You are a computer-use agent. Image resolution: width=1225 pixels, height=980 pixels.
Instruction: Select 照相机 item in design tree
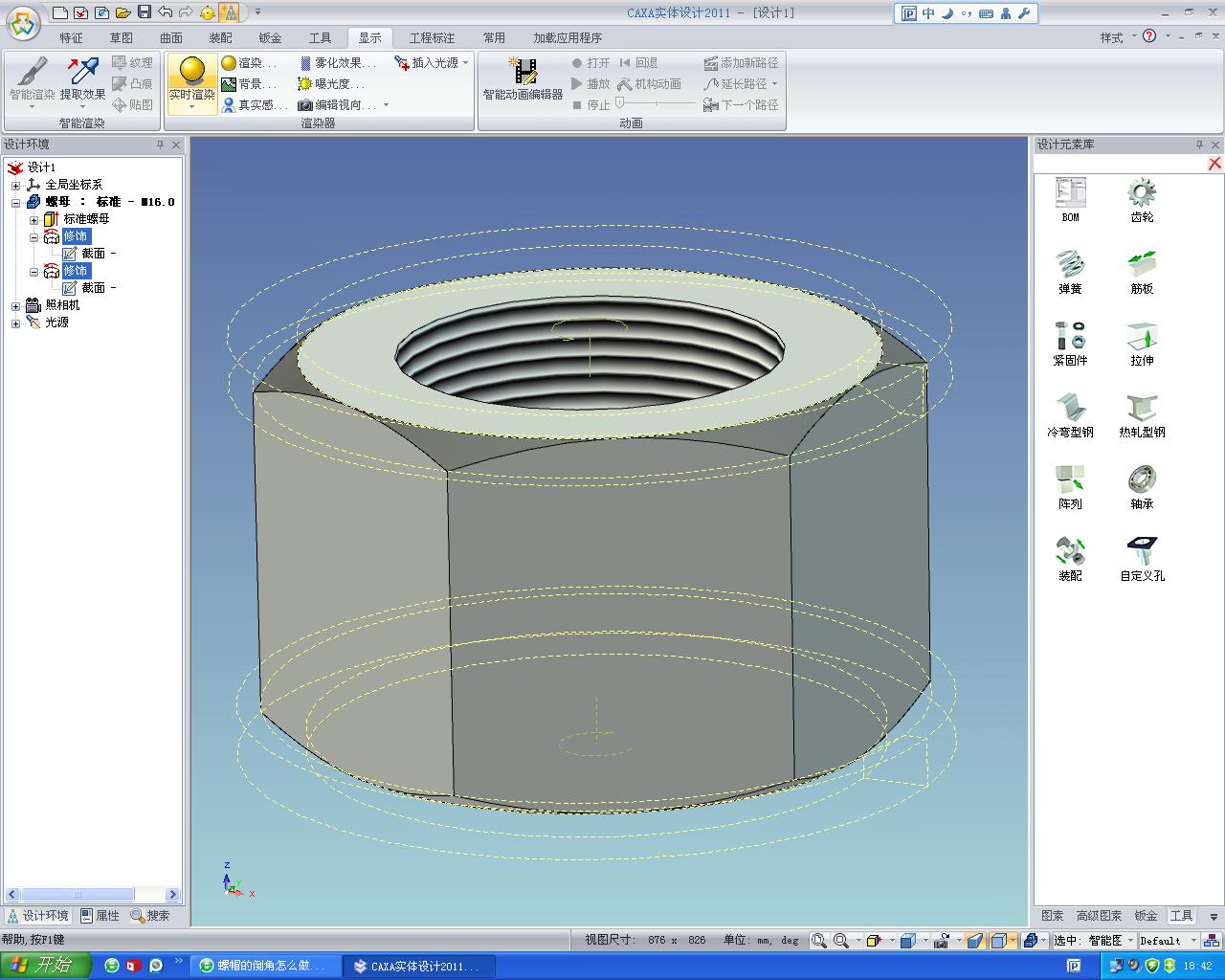point(53,305)
